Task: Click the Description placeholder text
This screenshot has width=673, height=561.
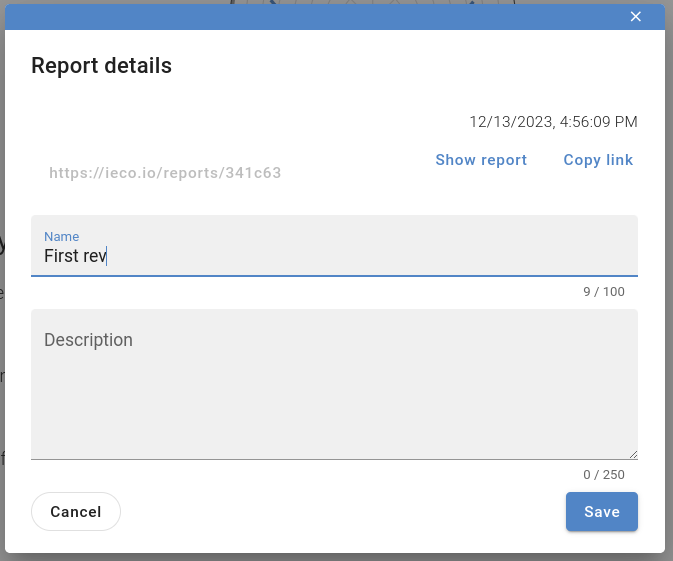Action: [88, 340]
